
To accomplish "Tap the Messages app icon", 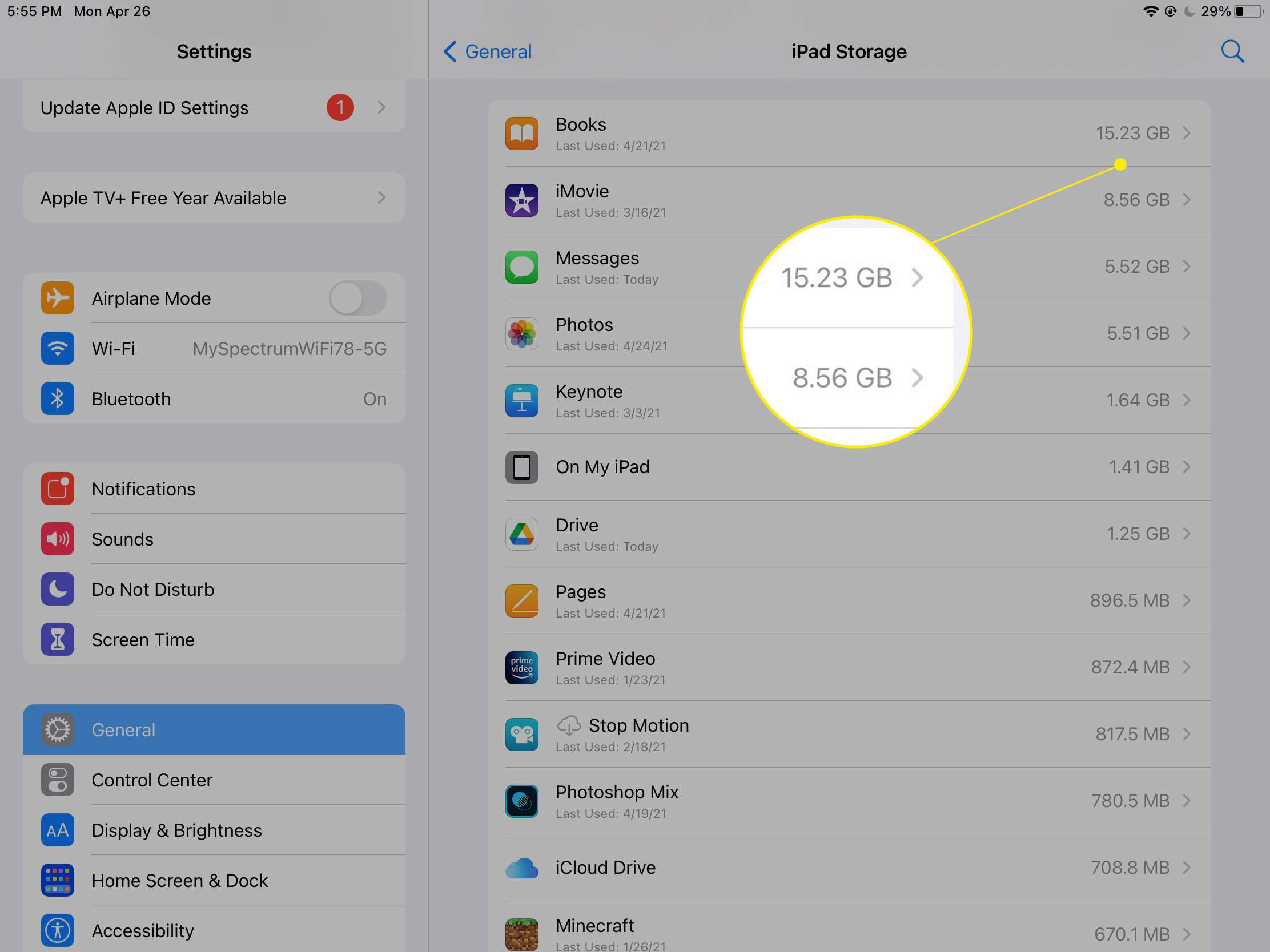I will click(x=521, y=267).
